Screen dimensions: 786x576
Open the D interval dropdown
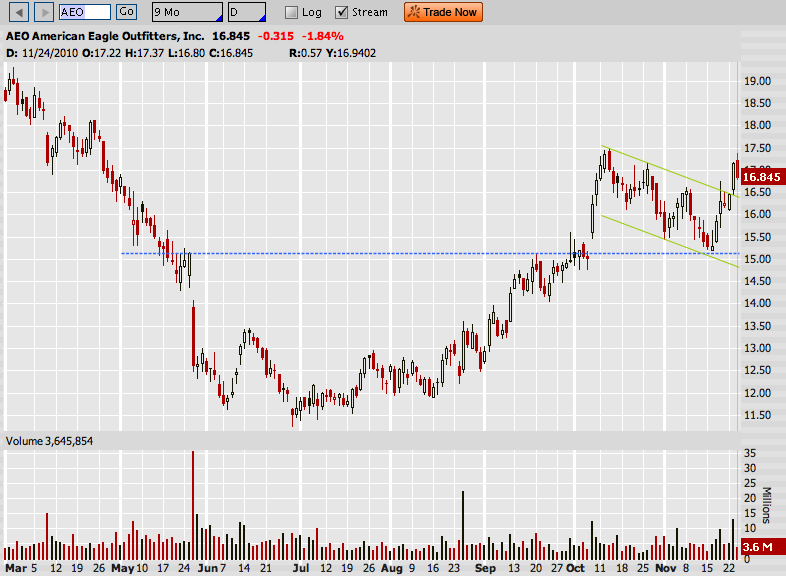point(246,12)
